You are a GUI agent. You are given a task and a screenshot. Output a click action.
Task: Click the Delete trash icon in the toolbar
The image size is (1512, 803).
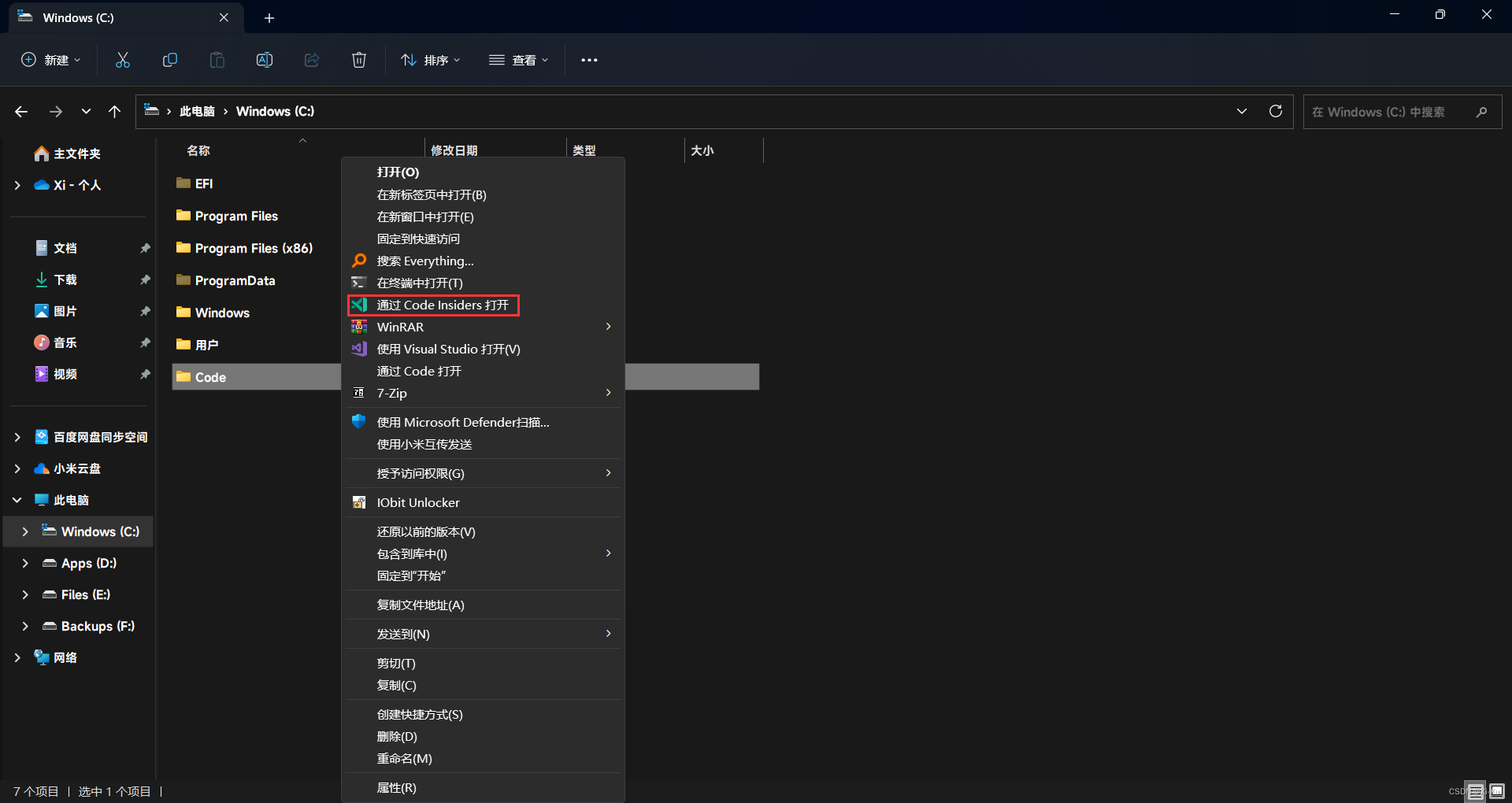[359, 59]
